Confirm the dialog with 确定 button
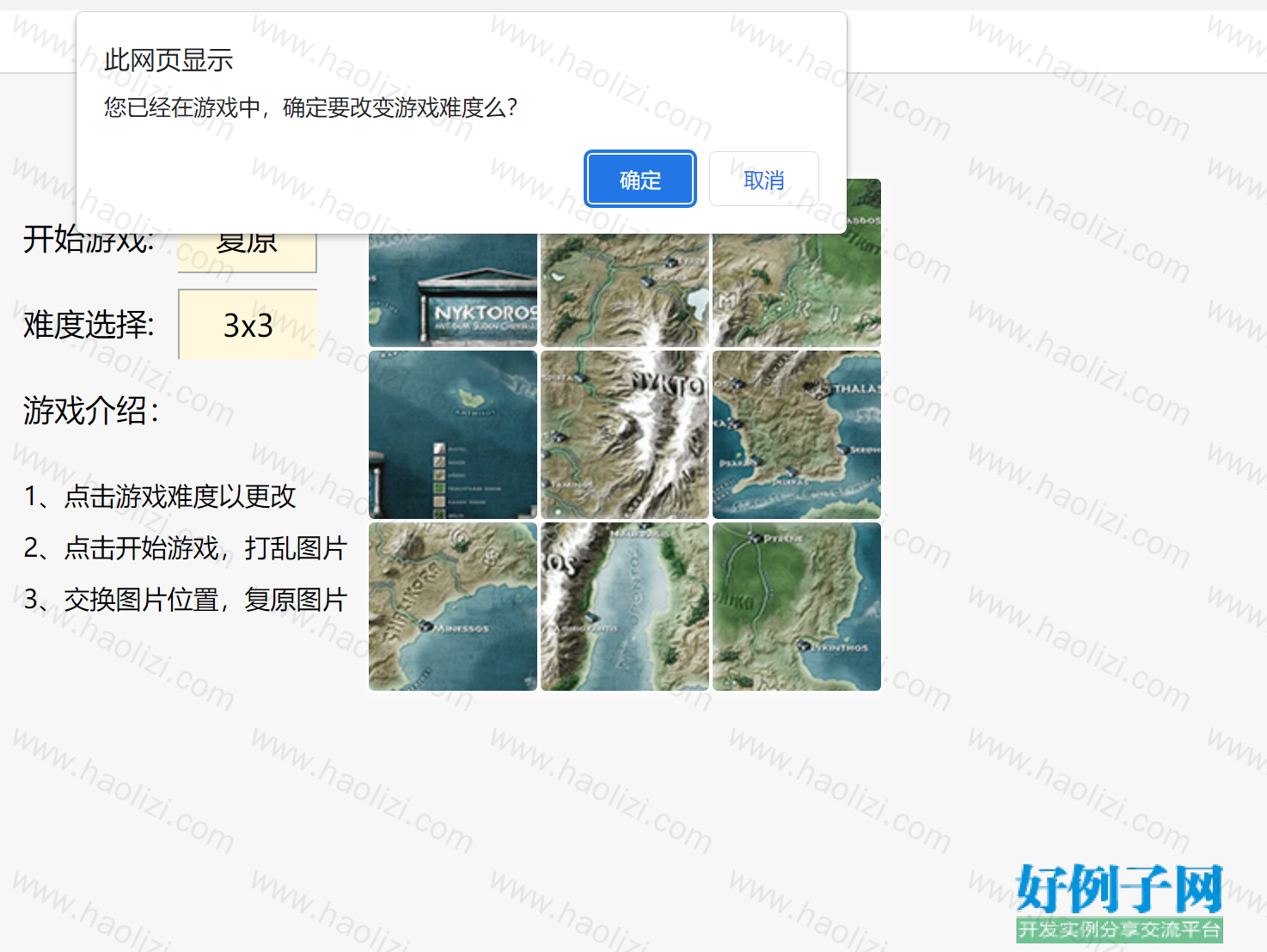Screen dimensions: 1267x952 [640, 180]
